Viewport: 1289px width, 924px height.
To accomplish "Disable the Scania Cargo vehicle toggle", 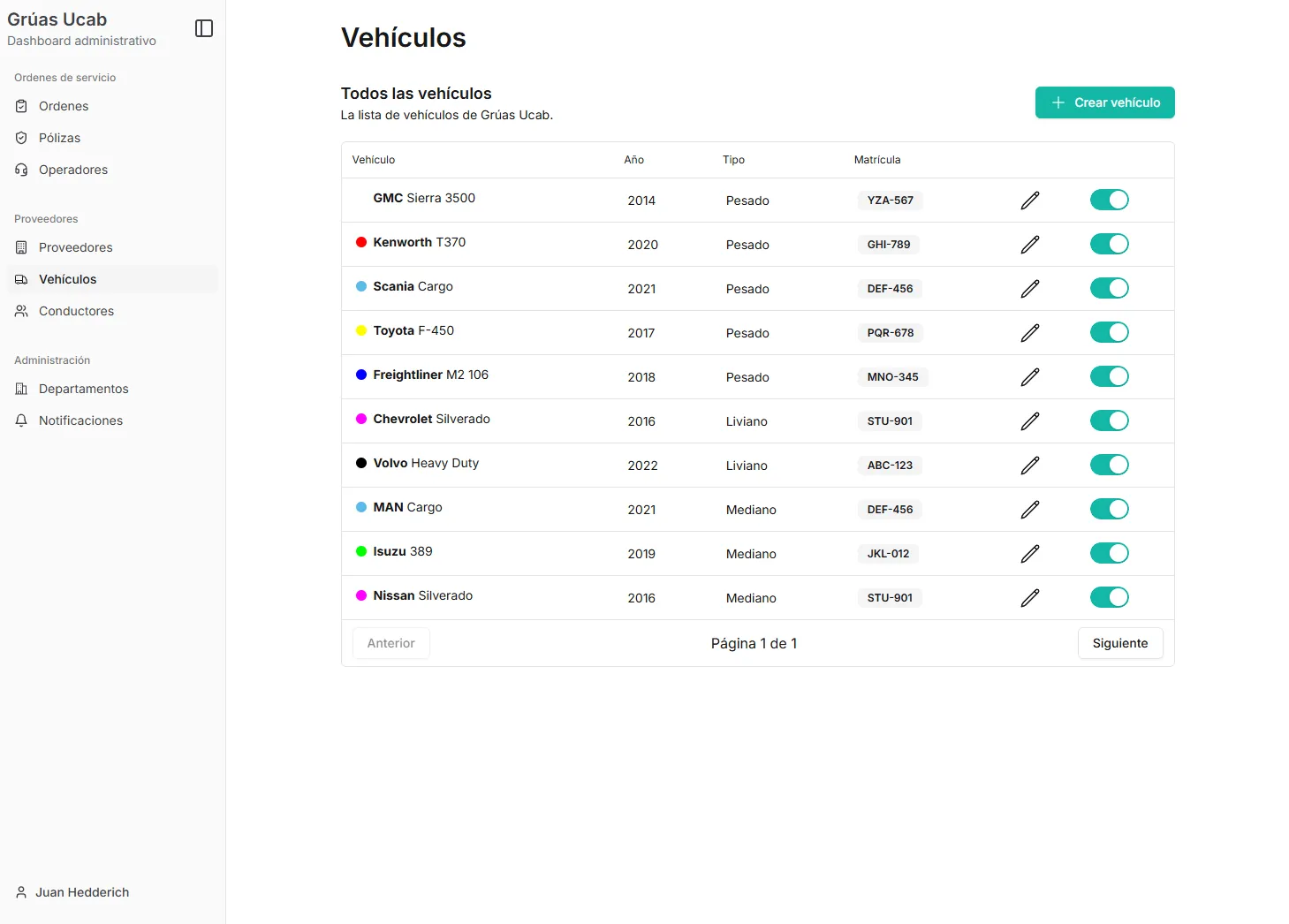I will pyautogui.click(x=1109, y=288).
